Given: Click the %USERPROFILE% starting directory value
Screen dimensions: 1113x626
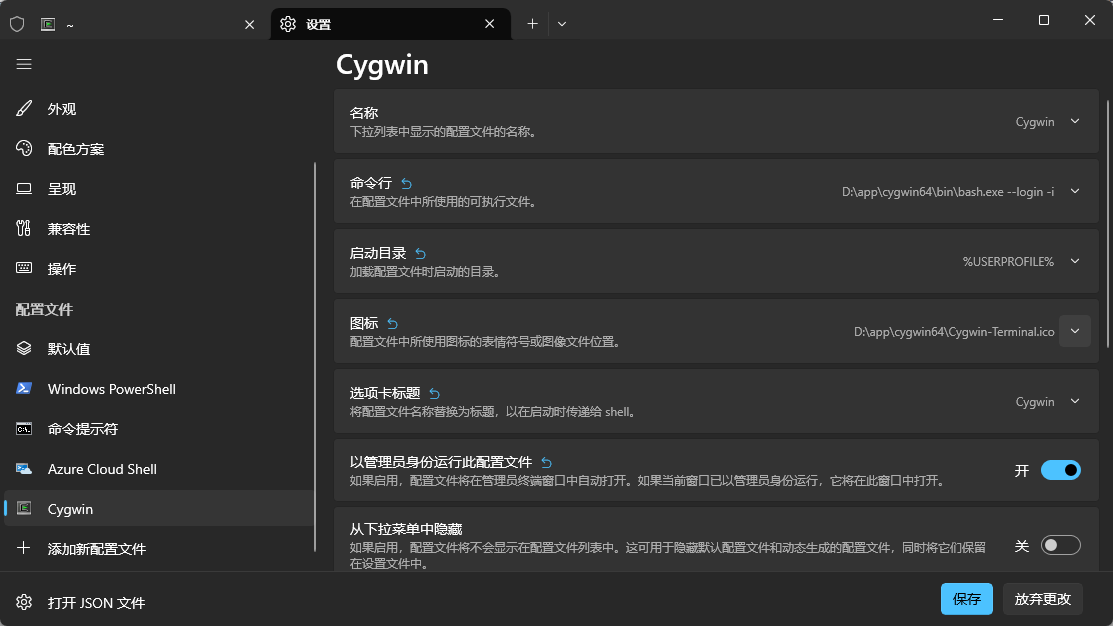Looking at the screenshot, I should [x=1008, y=262].
